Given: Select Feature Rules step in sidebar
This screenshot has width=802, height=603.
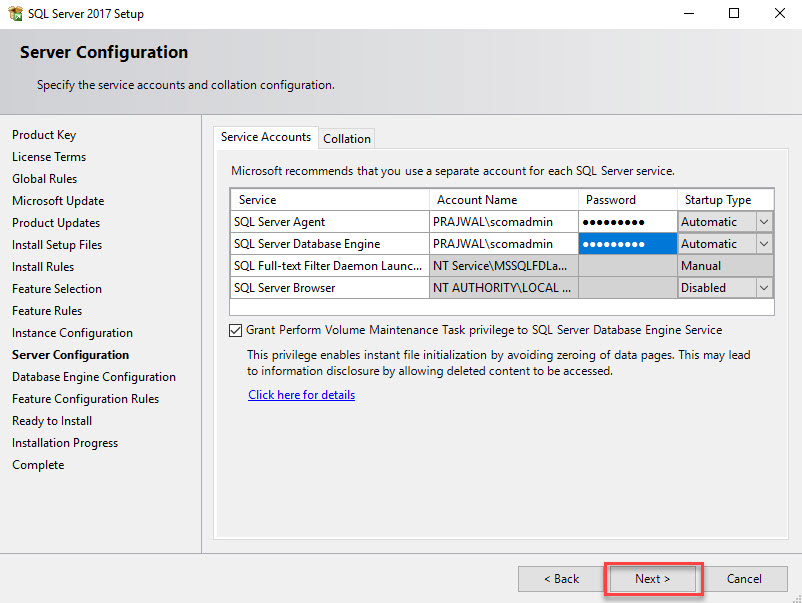Looking at the screenshot, I should [x=47, y=311].
